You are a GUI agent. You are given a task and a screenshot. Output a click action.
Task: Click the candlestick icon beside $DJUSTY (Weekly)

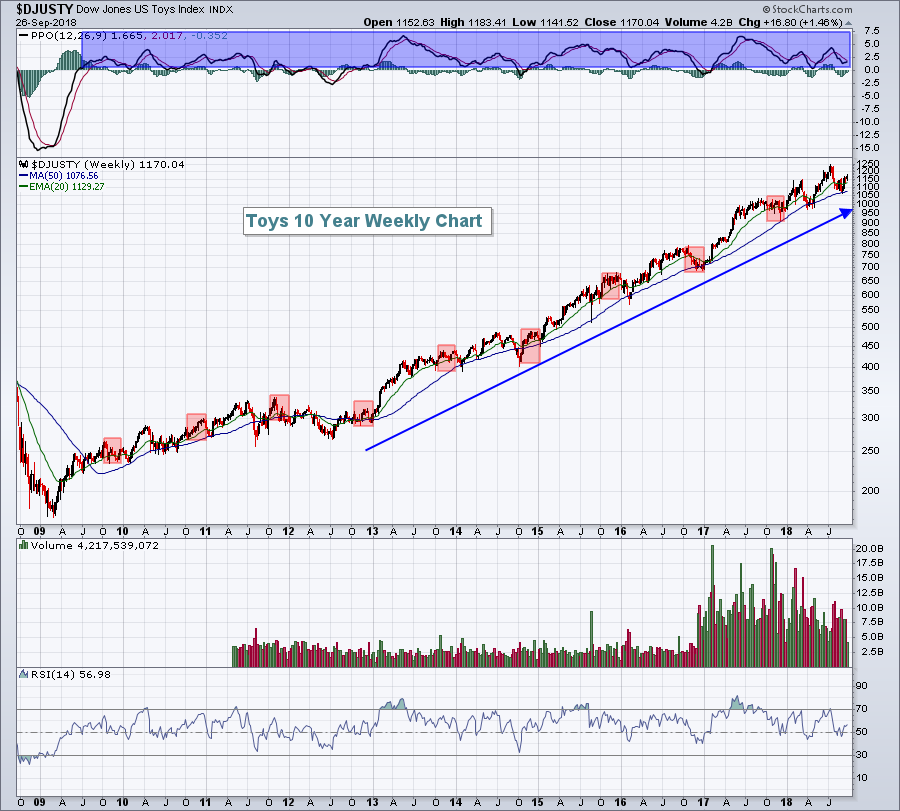[x=24, y=164]
